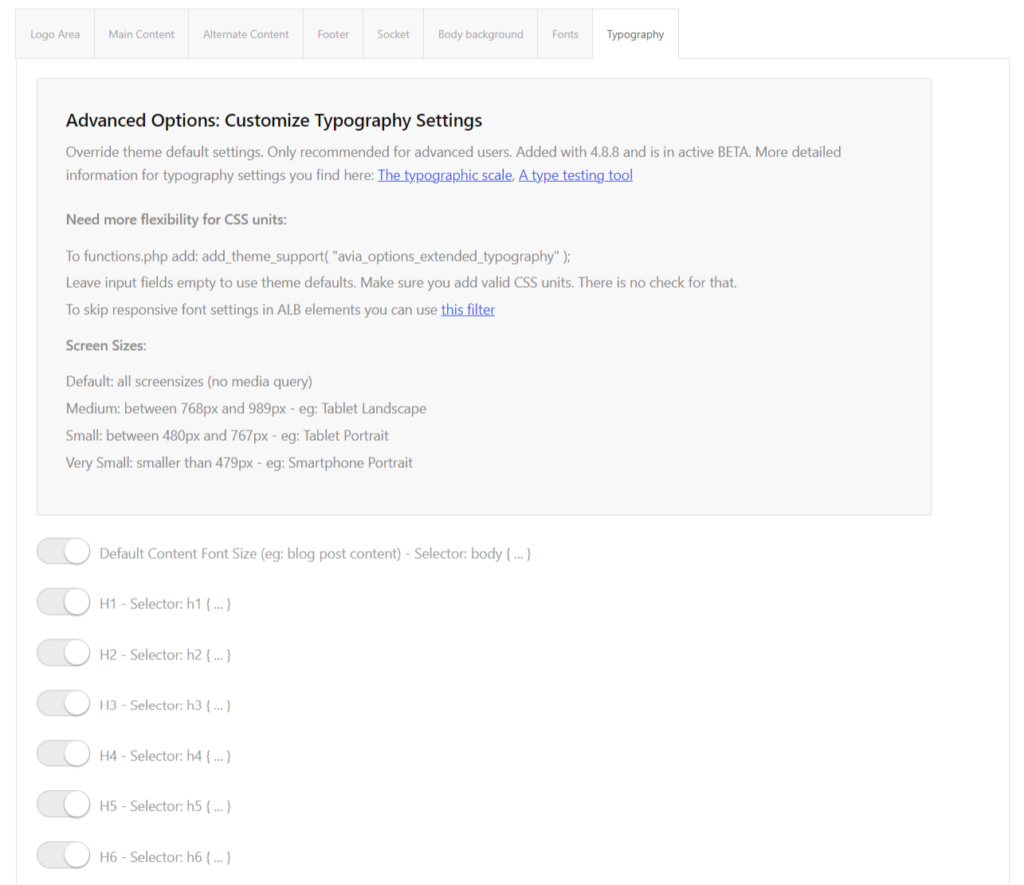Image resolution: width=1024 pixels, height=885 pixels.
Task: Follow the A type testing tool link
Action: 575,175
